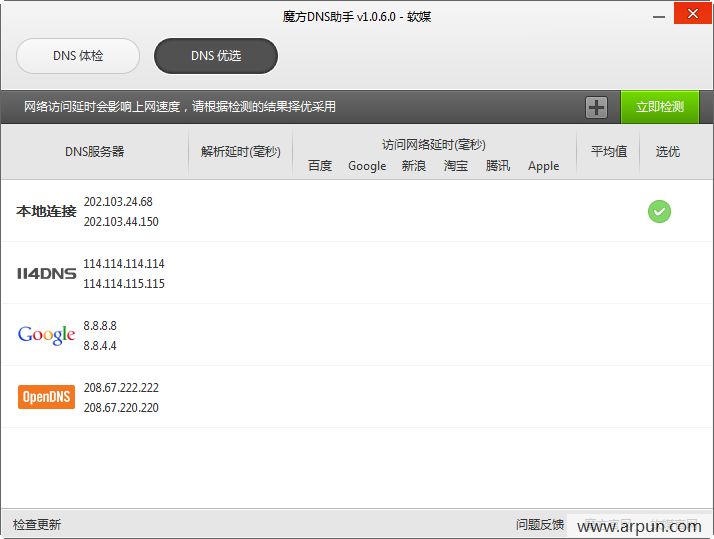Click the orange OpenDNS logo
Screen dimensions: 714x539
click(x=46, y=397)
